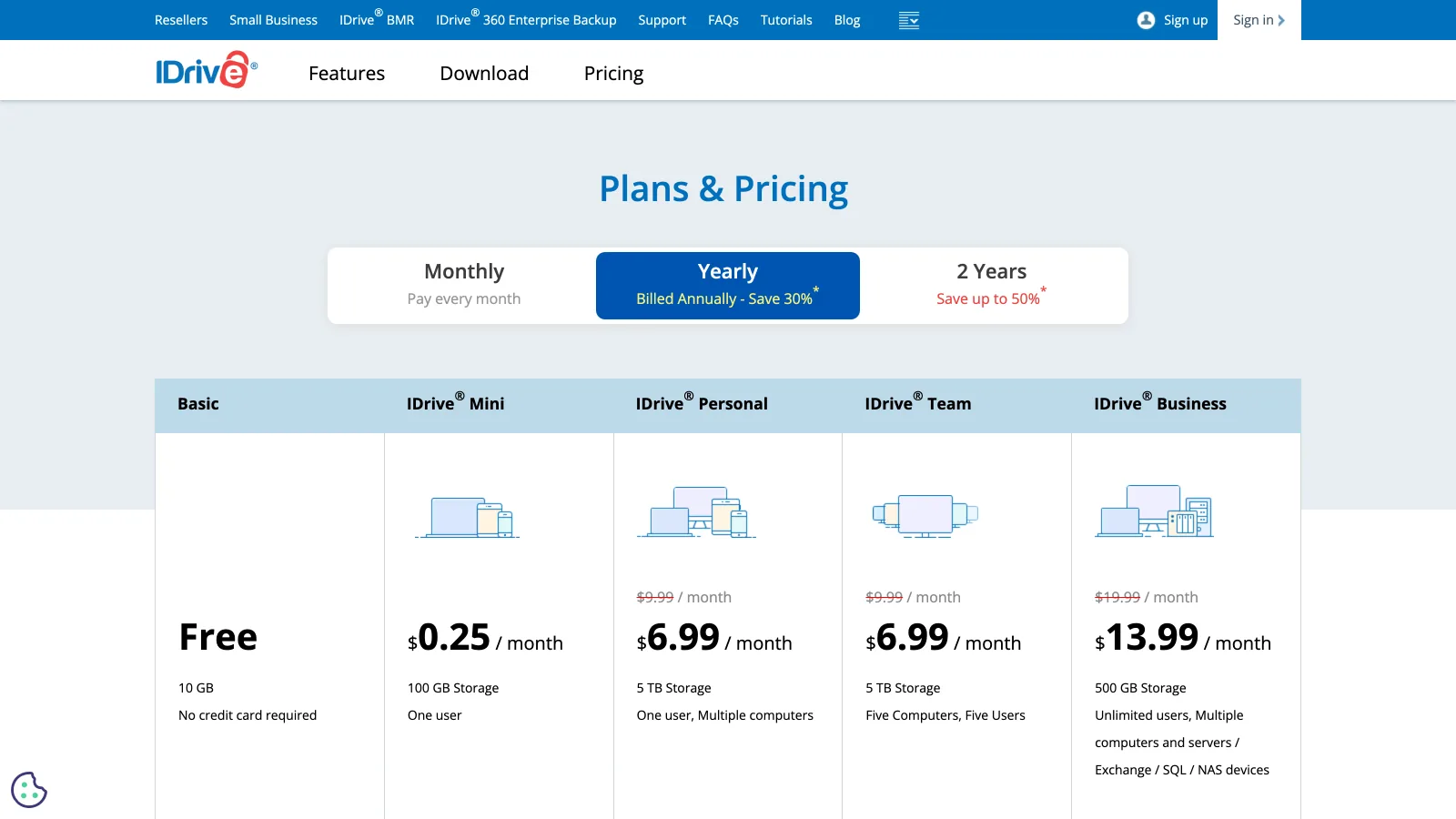This screenshot has height=819, width=1456.
Task: Click the IDrive logo
Action: tap(206, 70)
